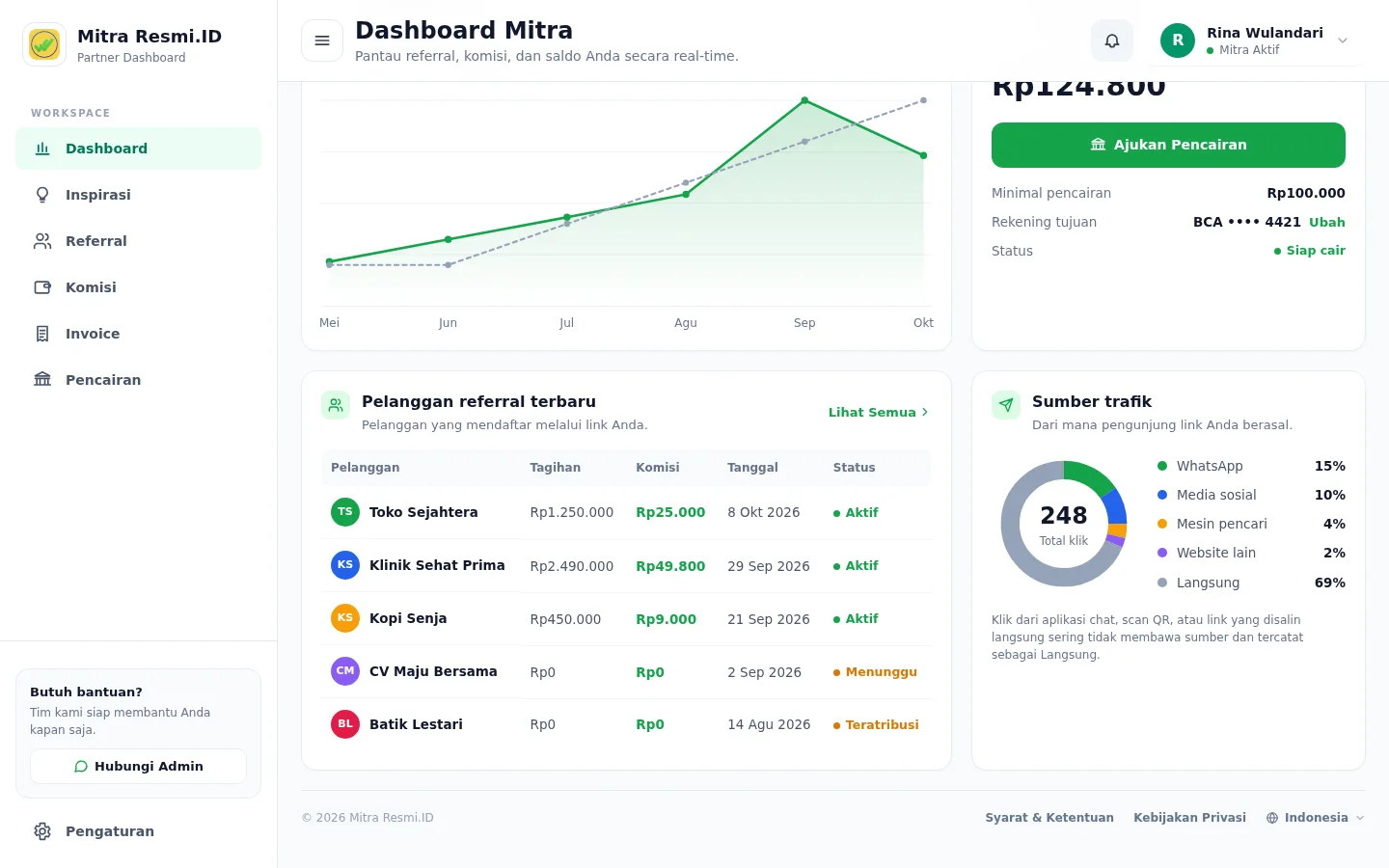Click the Teratribusi status badge
1389x868 pixels.
click(876, 725)
